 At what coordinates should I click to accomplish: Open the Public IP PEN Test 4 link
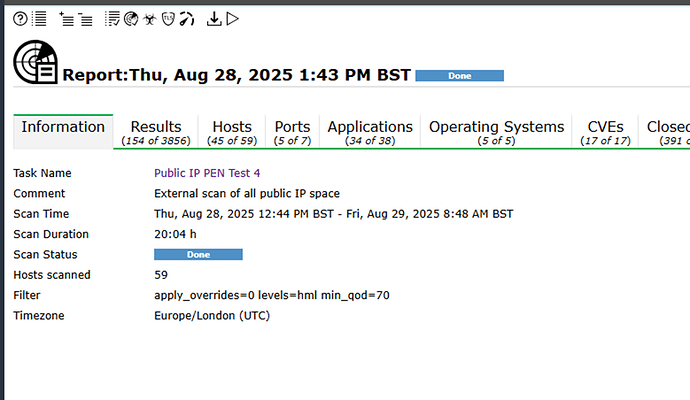207,173
